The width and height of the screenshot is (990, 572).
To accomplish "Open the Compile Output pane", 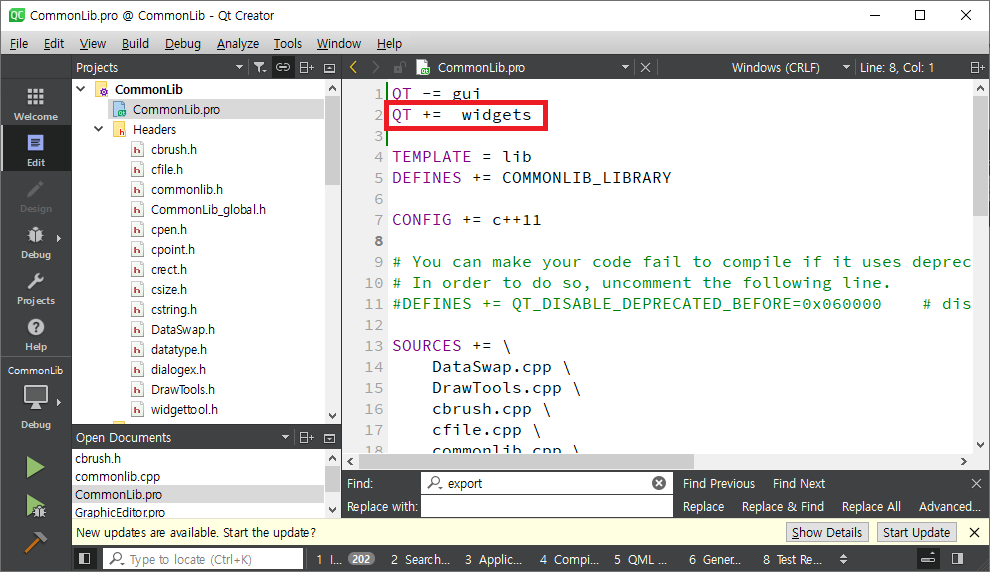I will tap(569, 559).
